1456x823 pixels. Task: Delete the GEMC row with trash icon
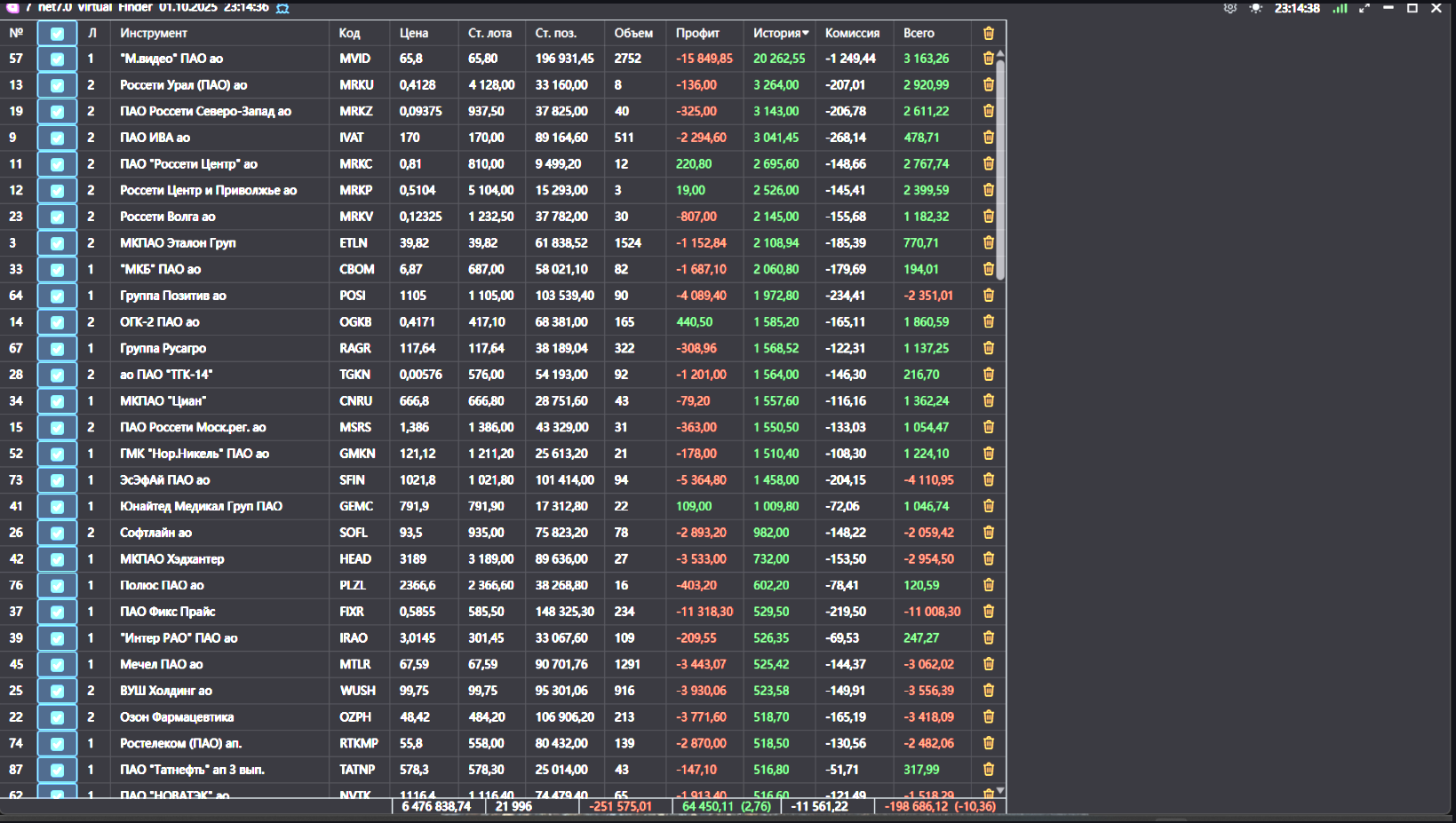pos(989,506)
